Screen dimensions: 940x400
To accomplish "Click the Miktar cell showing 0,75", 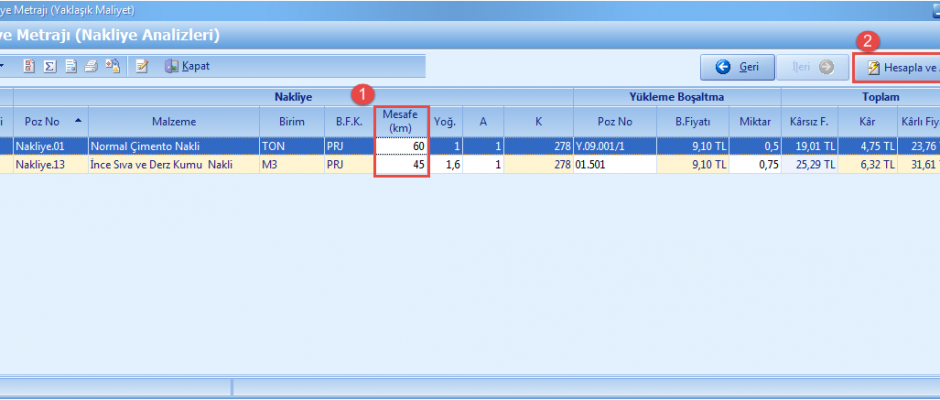I will [x=754, y=164].
